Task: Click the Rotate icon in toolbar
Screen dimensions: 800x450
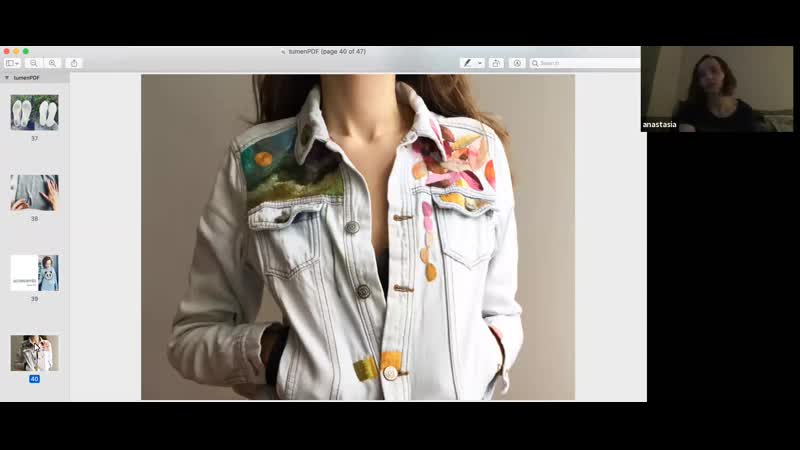Action: click(x=497, y=63)
